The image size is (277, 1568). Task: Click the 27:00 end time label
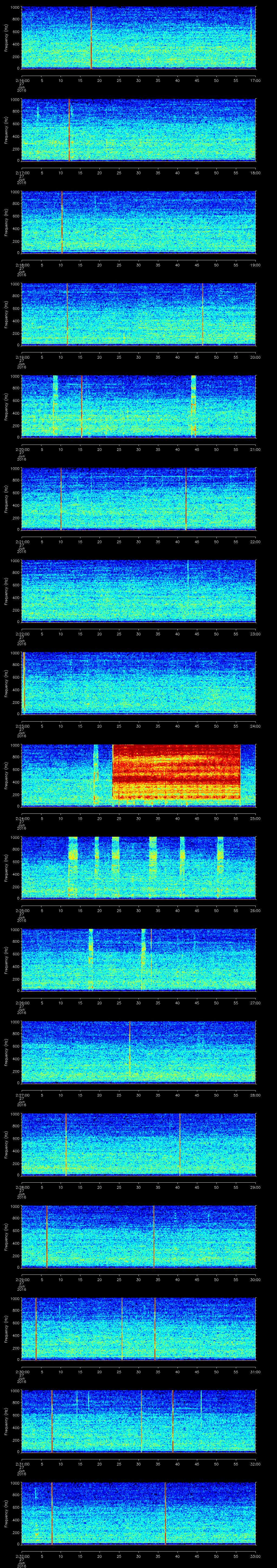[255, 1003]
